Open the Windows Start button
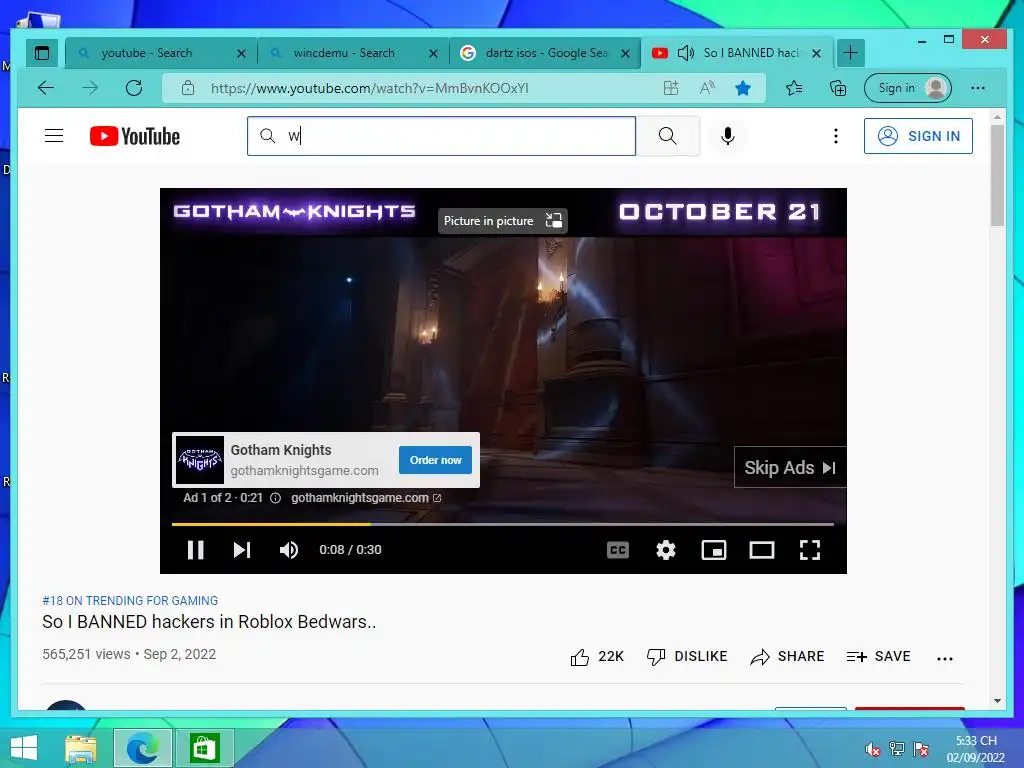The image size is (1024, 768). (24, 748)
